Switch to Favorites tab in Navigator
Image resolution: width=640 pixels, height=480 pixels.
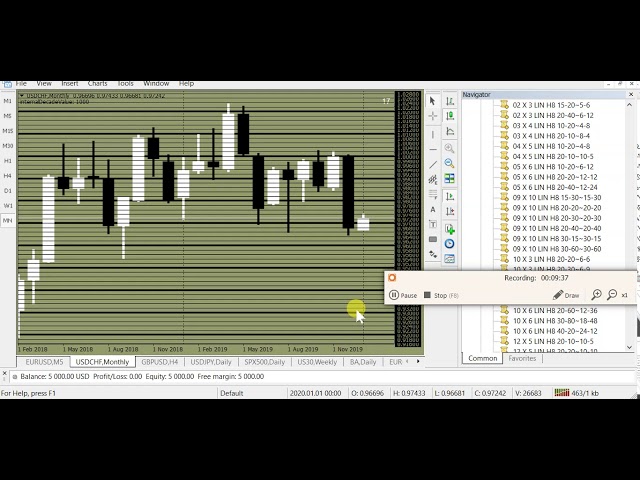[522, 358]
